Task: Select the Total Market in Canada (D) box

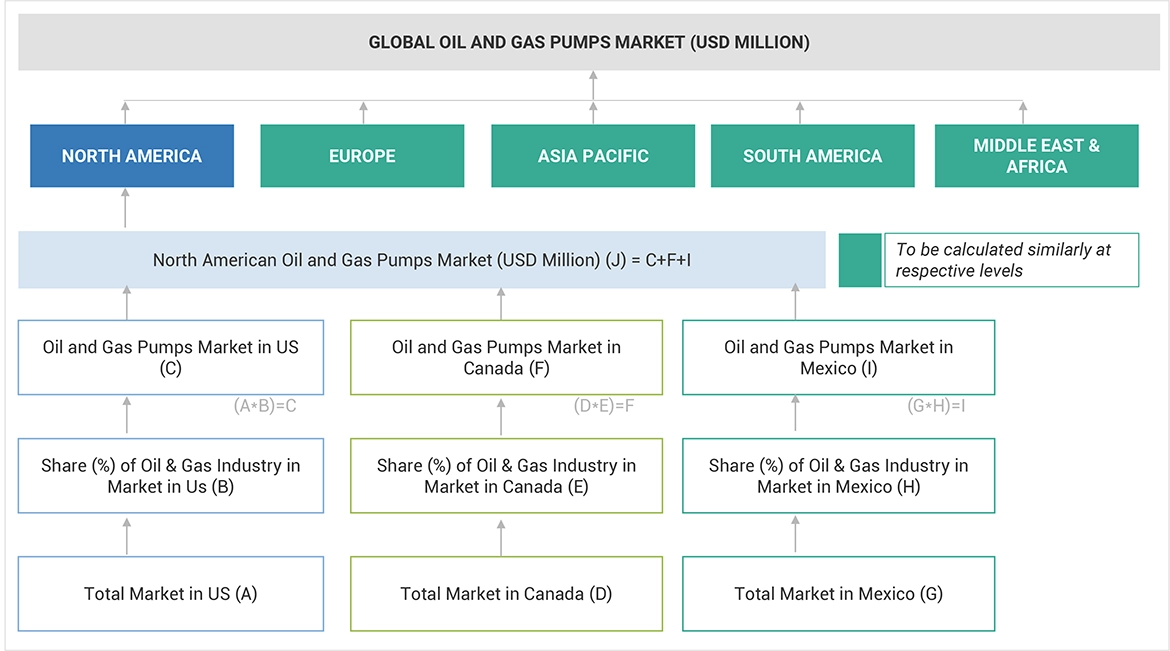Action: click(x=506, y=594)
